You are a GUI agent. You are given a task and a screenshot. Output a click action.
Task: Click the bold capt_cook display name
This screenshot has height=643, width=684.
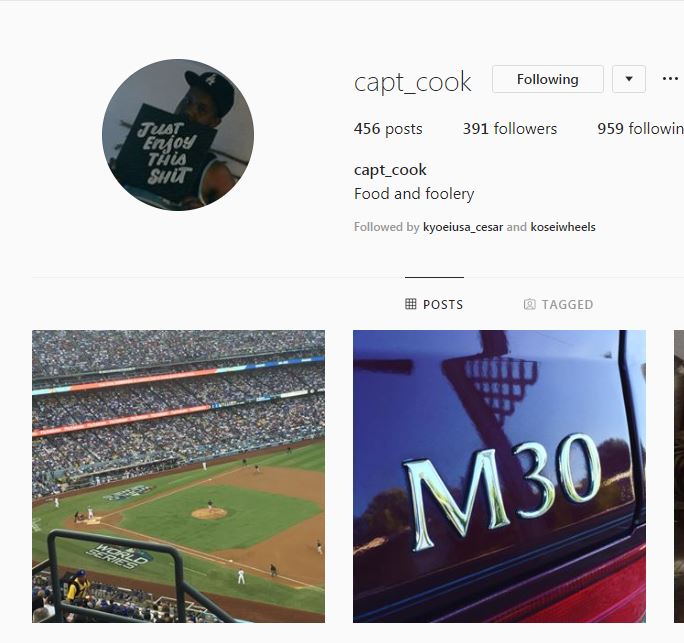pos(390,170)
